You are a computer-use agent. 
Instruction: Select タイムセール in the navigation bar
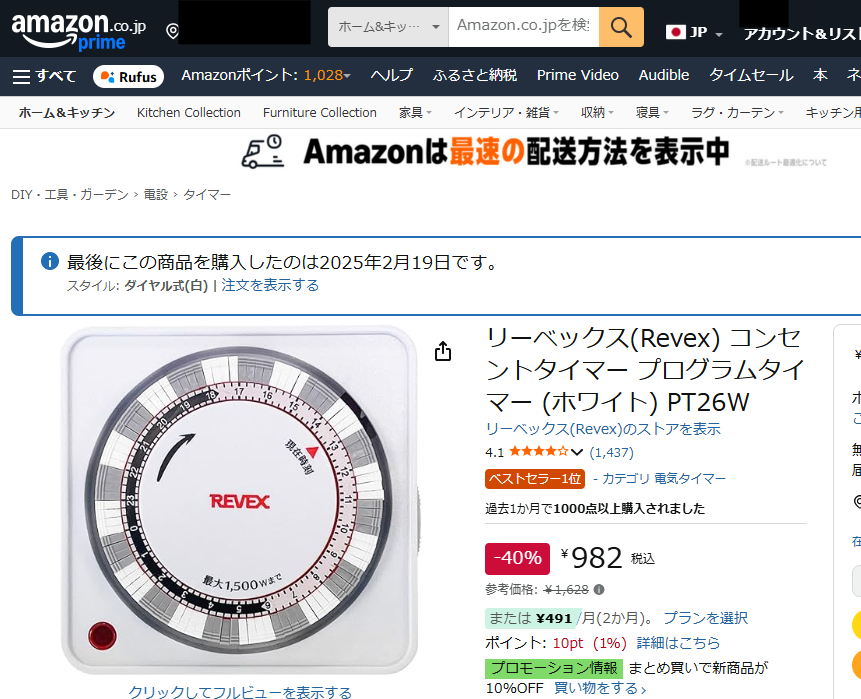tap(751, 75)
